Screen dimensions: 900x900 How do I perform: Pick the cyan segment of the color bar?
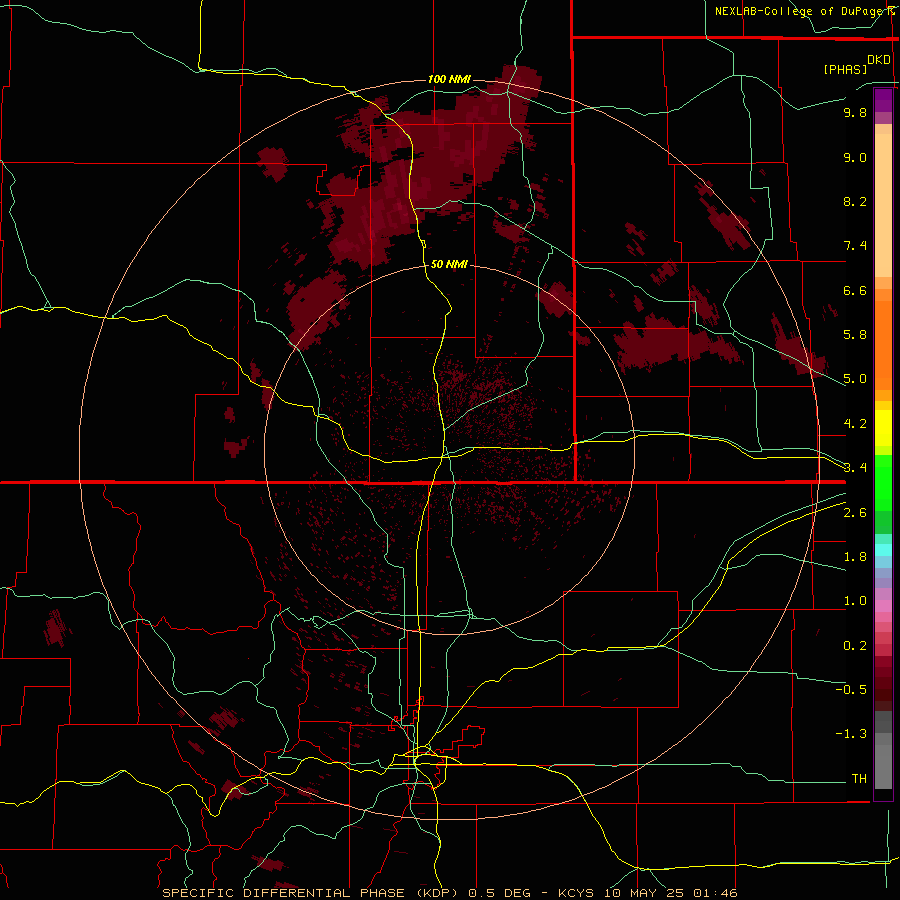pos(883,549)
